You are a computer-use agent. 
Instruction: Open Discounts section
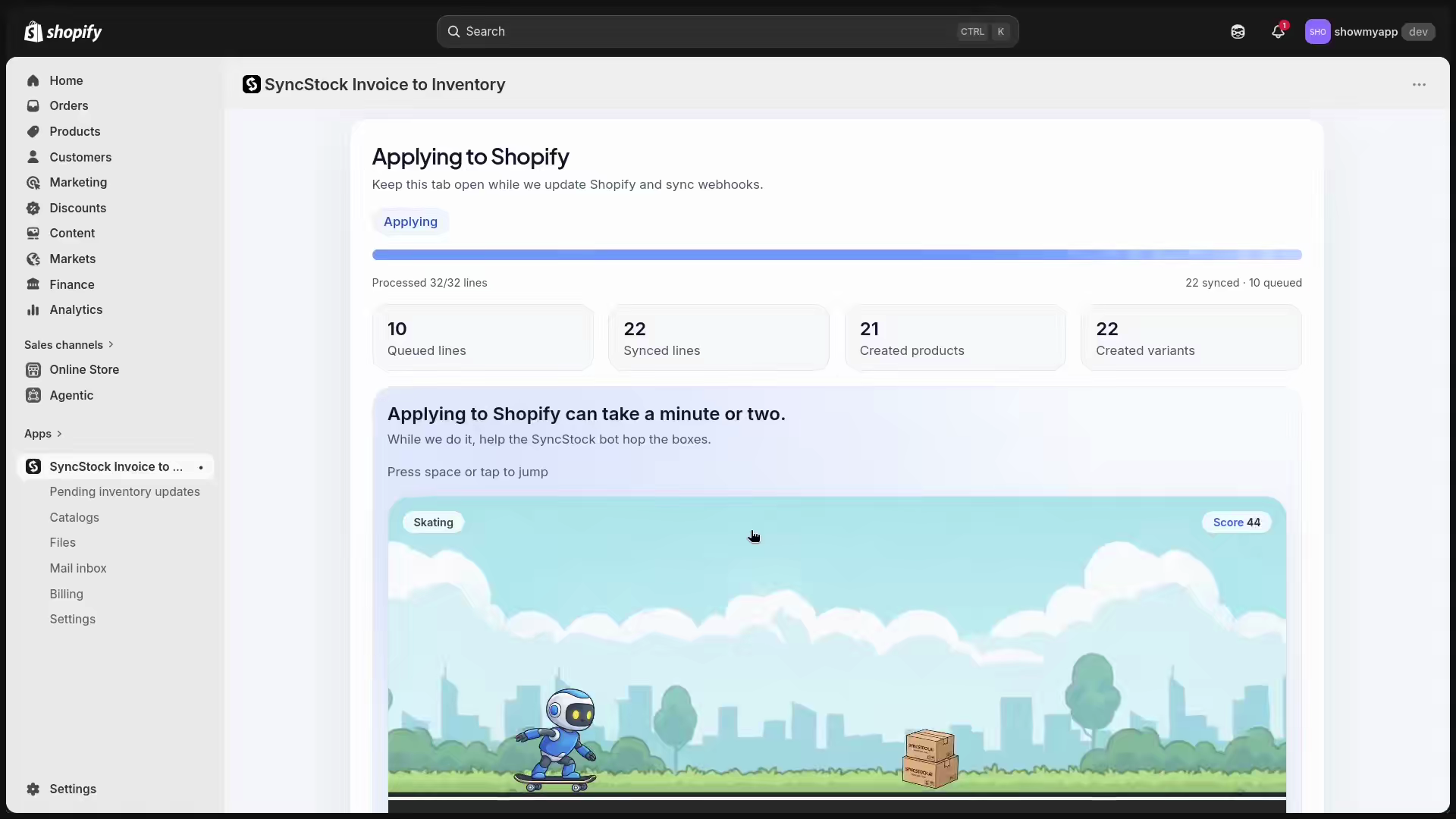click(x=78, y=208)
